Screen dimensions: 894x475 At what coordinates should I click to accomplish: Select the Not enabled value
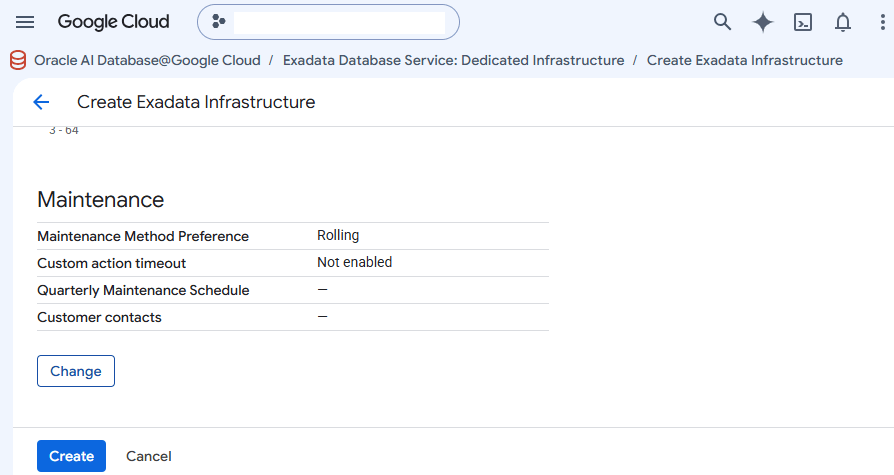[355, 262]
